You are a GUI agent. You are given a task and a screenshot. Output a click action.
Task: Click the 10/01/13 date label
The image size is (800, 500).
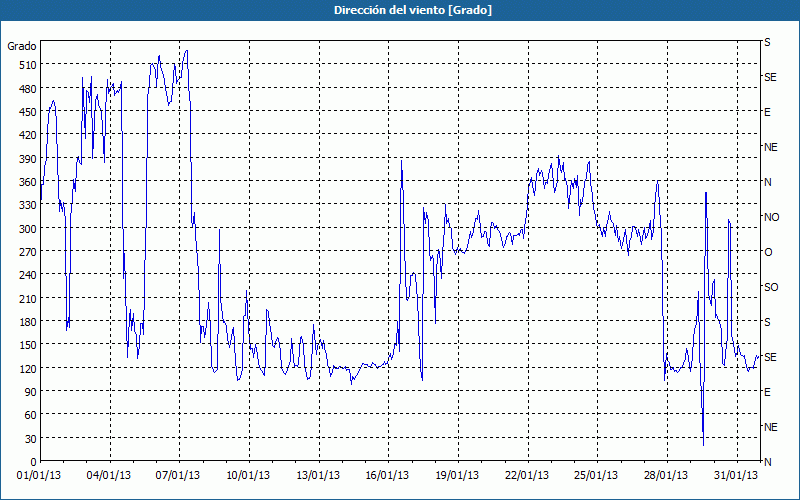(248, 476)
